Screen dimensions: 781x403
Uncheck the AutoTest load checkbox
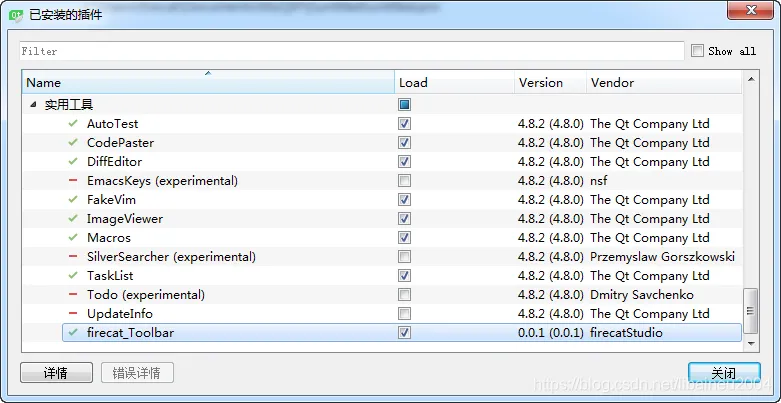(404, 124)
